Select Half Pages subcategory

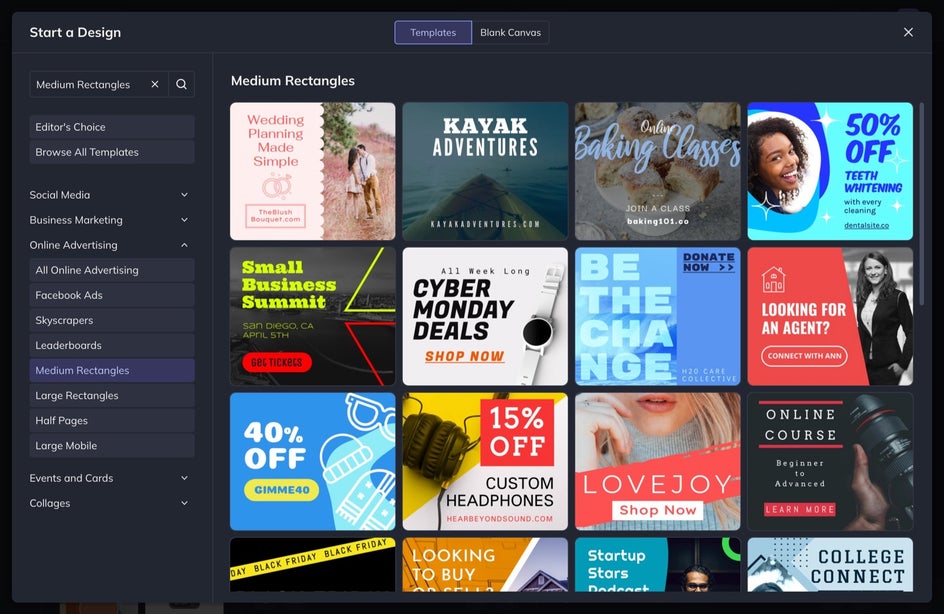112,421
